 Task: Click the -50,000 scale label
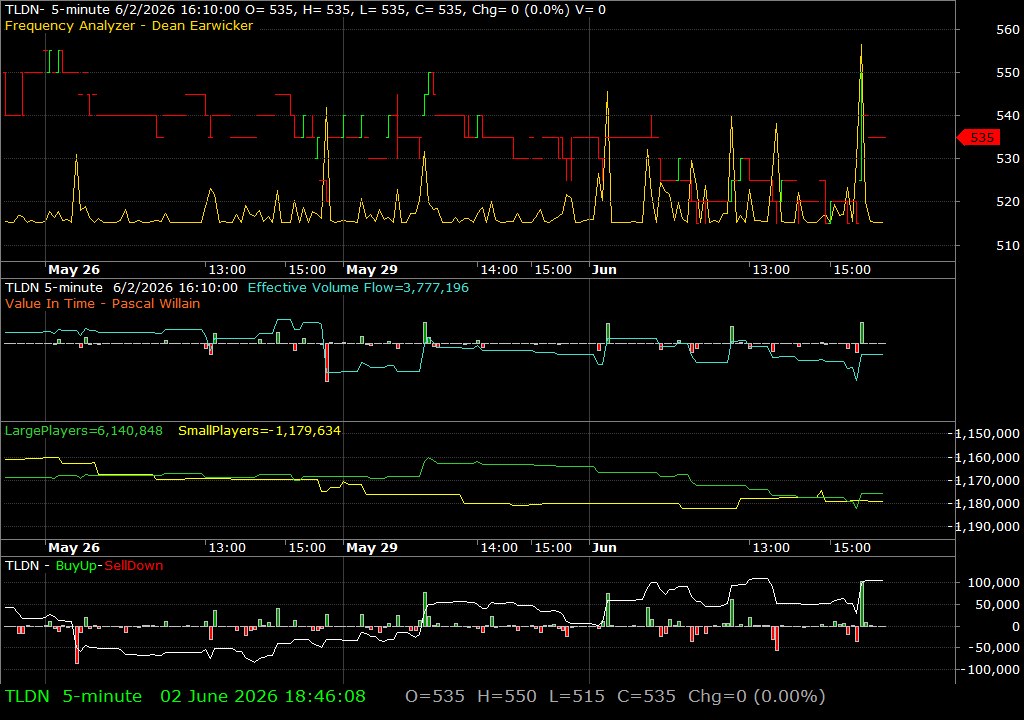[x=995, y=647]
